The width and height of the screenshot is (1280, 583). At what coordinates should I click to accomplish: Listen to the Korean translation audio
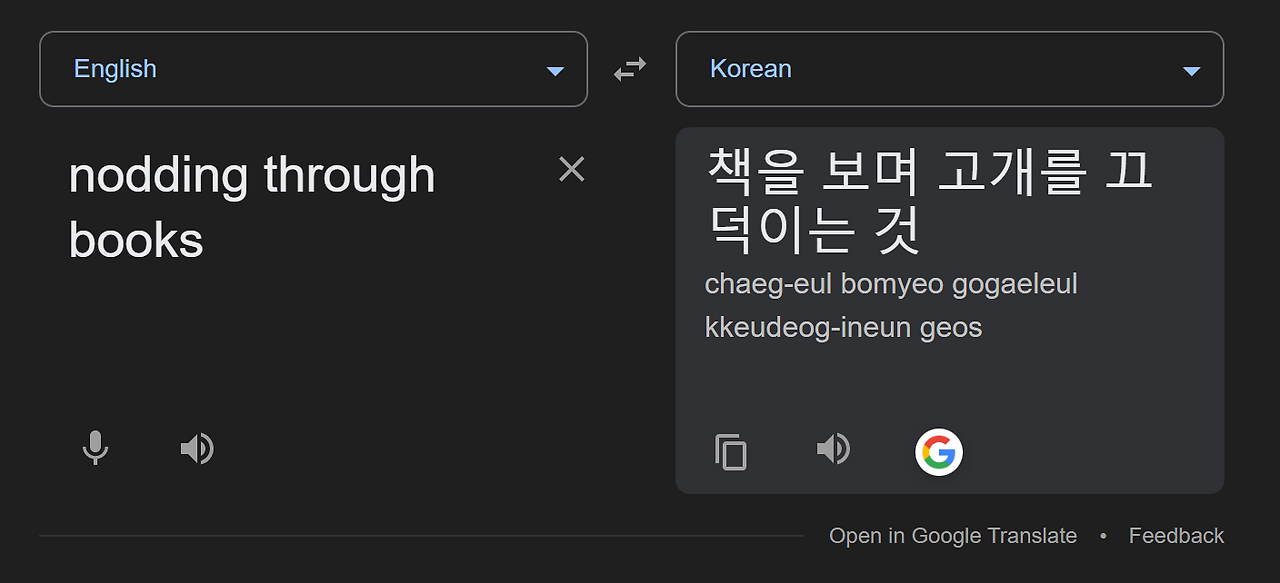click(834, 450)
